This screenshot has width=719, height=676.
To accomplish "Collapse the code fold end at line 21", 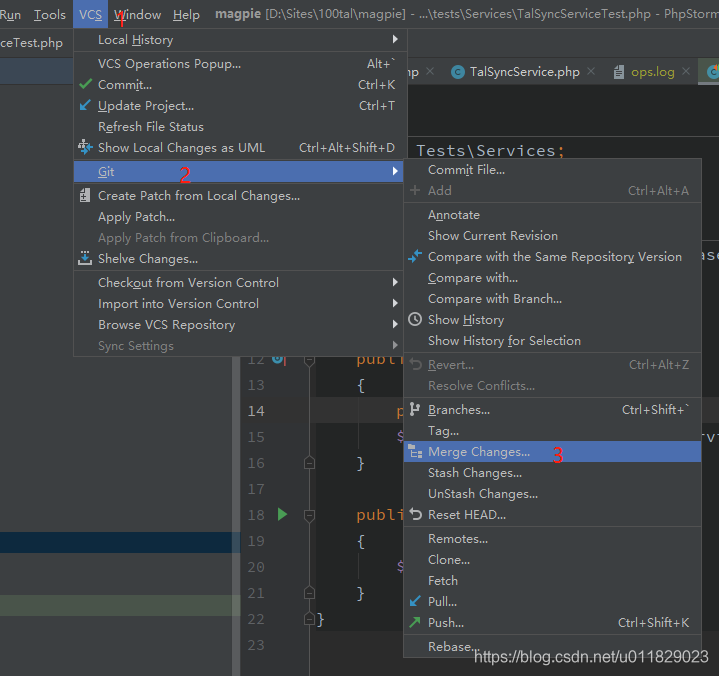I will [x=310, y=593].
